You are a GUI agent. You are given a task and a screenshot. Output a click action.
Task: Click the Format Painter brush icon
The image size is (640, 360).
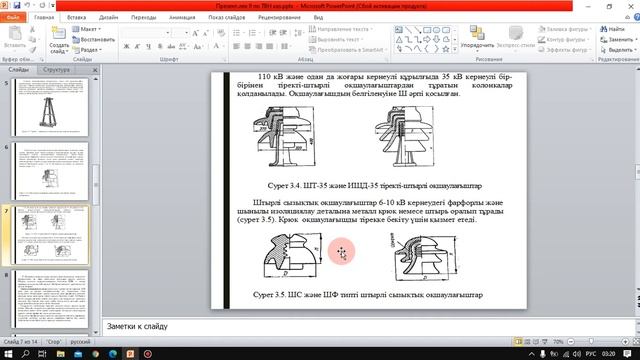(32, 49)
